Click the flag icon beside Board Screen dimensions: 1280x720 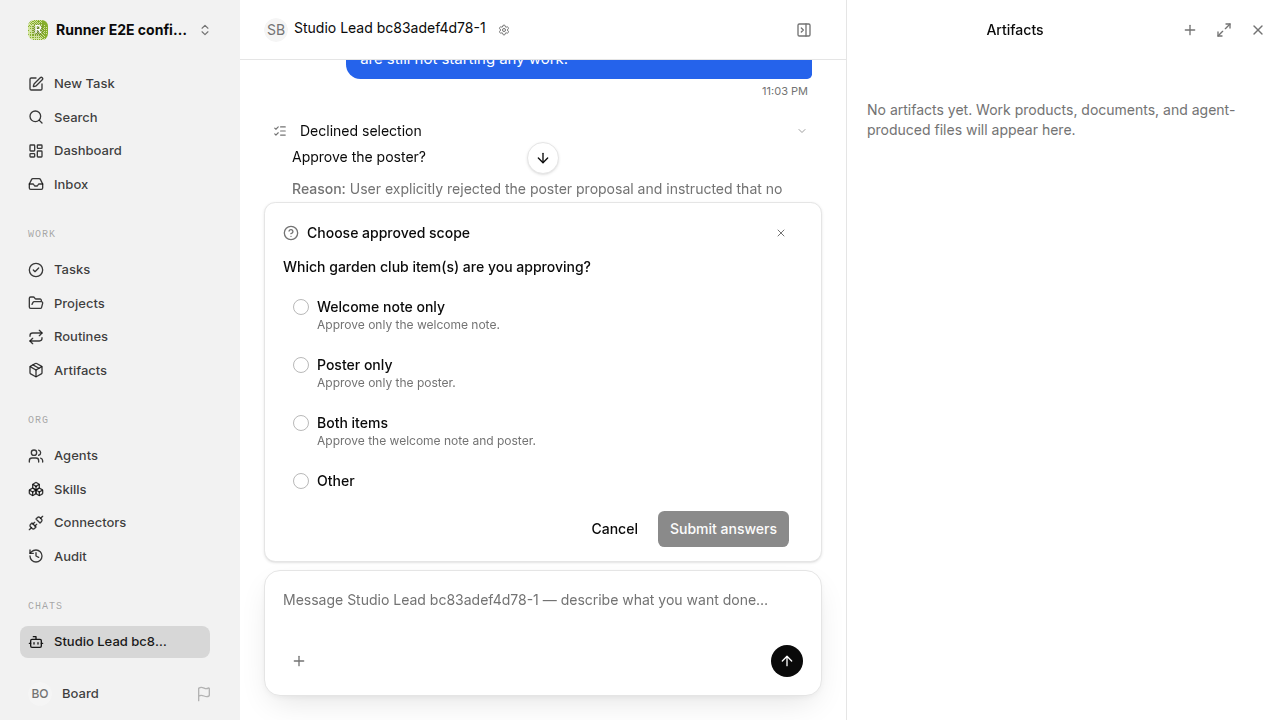(x=204, y=693)
